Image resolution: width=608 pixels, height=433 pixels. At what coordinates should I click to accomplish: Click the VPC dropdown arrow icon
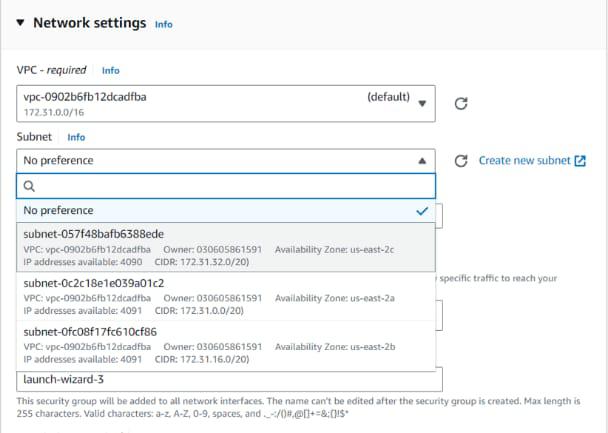coord(422,104)
